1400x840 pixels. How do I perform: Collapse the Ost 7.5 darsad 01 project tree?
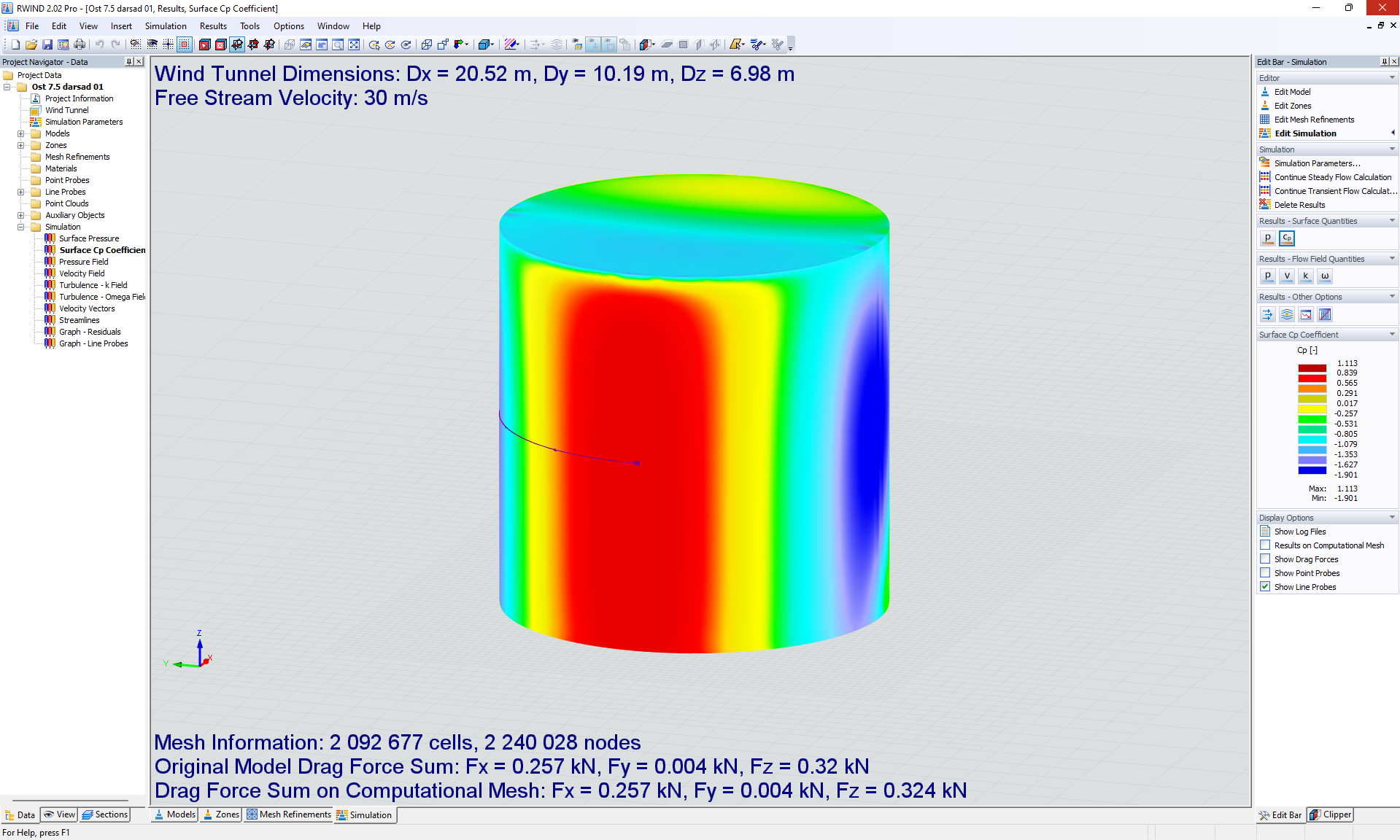7,86
